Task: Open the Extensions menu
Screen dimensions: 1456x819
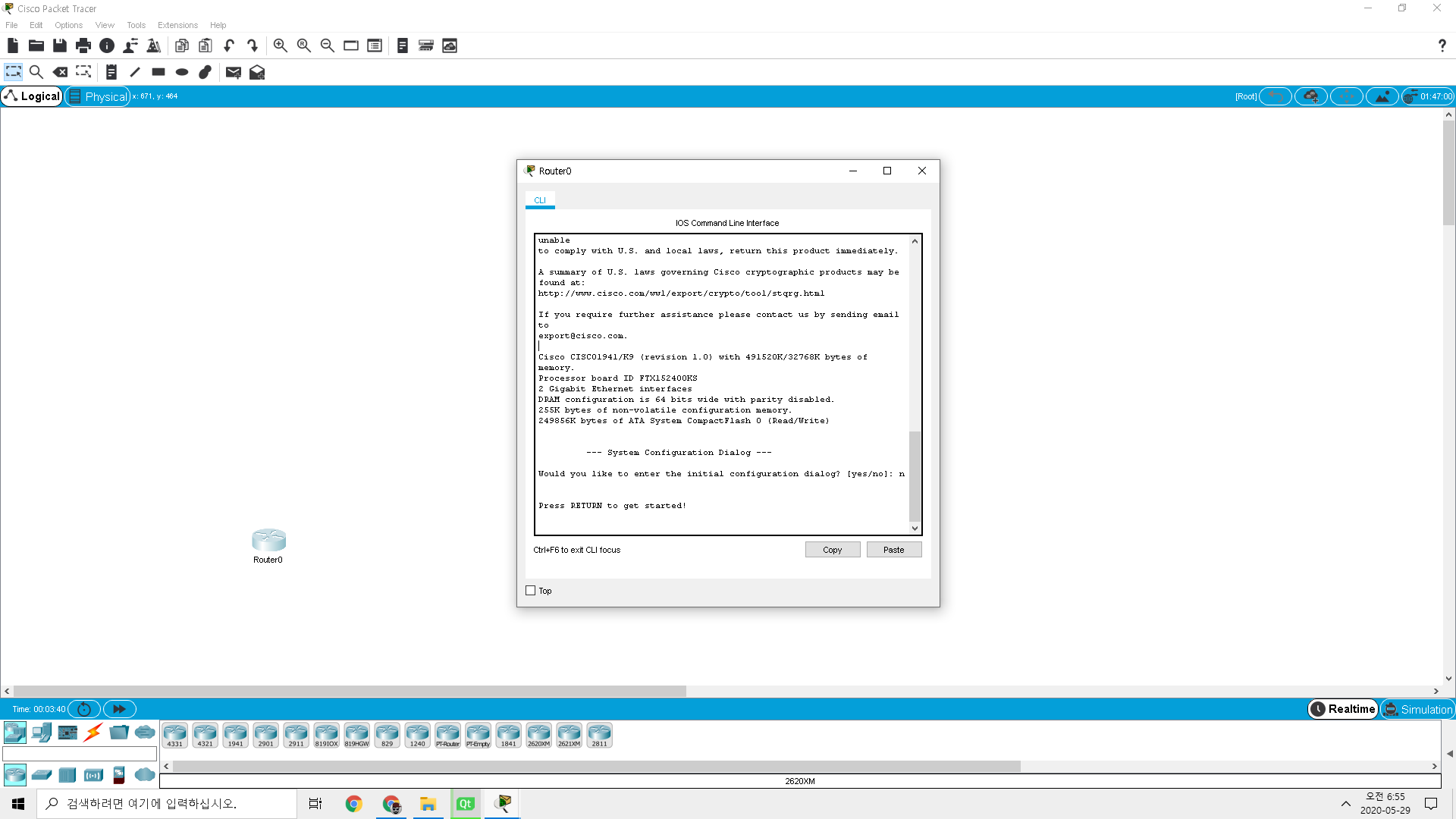Action: (177, 25)
